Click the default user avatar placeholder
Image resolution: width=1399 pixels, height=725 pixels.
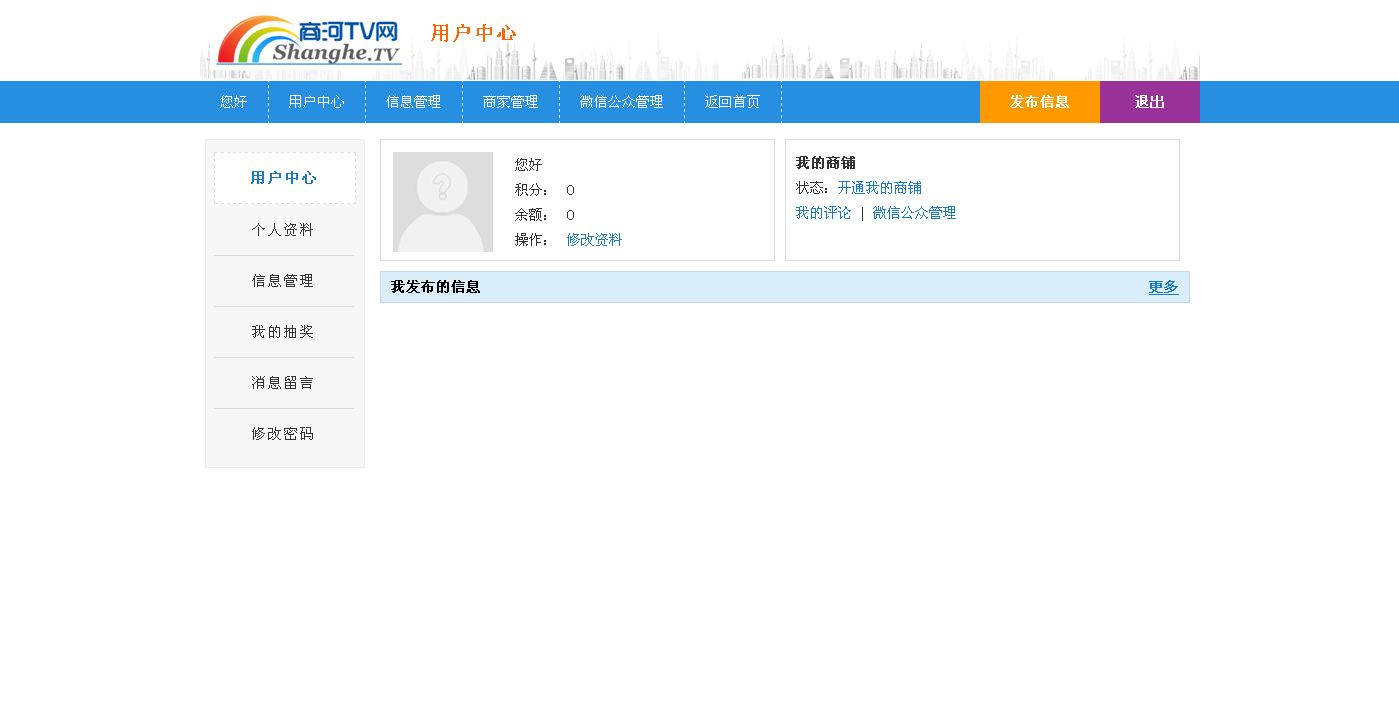443,202
